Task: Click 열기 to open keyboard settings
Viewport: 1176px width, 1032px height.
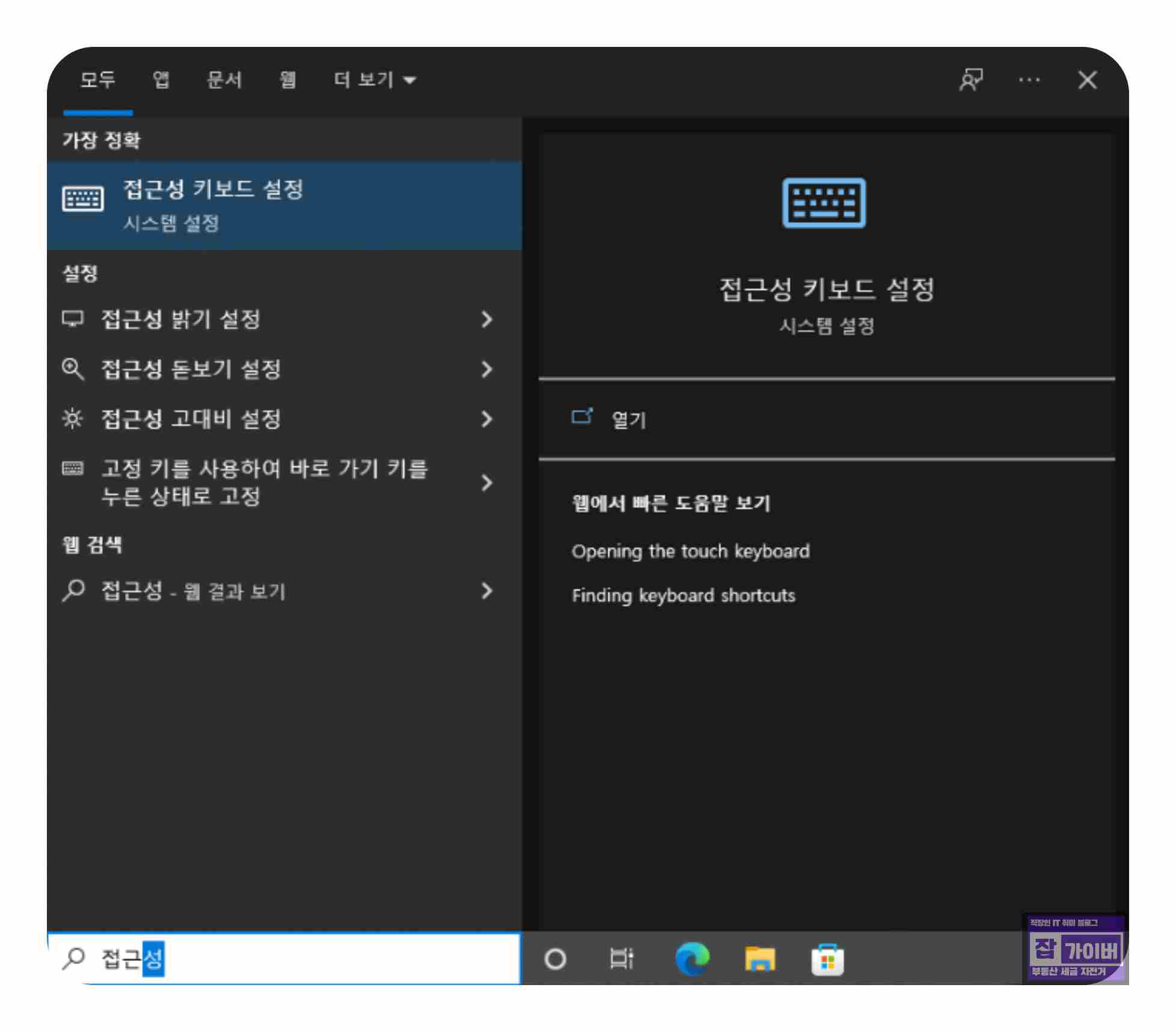Action: [x=628, y=420]
